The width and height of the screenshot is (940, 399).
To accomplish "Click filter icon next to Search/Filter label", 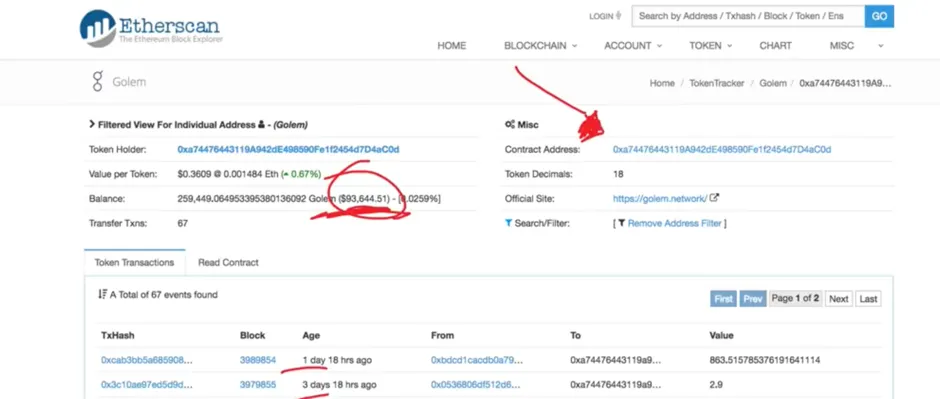I will coord(508,223).
